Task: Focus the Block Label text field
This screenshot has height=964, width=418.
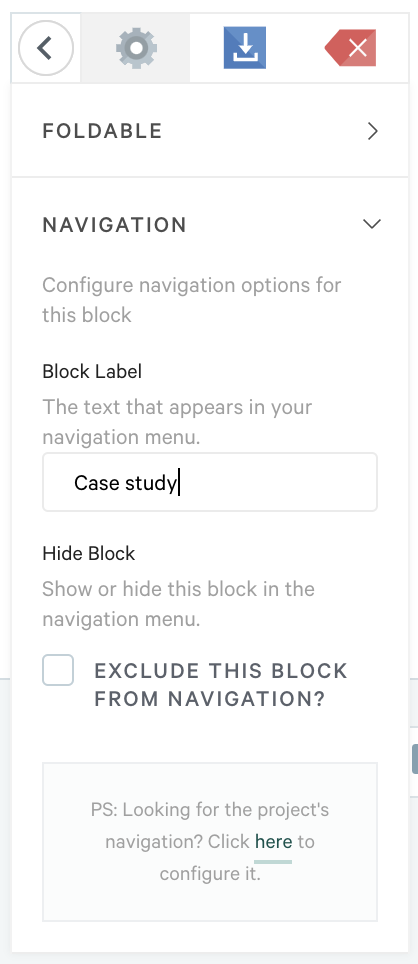Action: point(210,483)
